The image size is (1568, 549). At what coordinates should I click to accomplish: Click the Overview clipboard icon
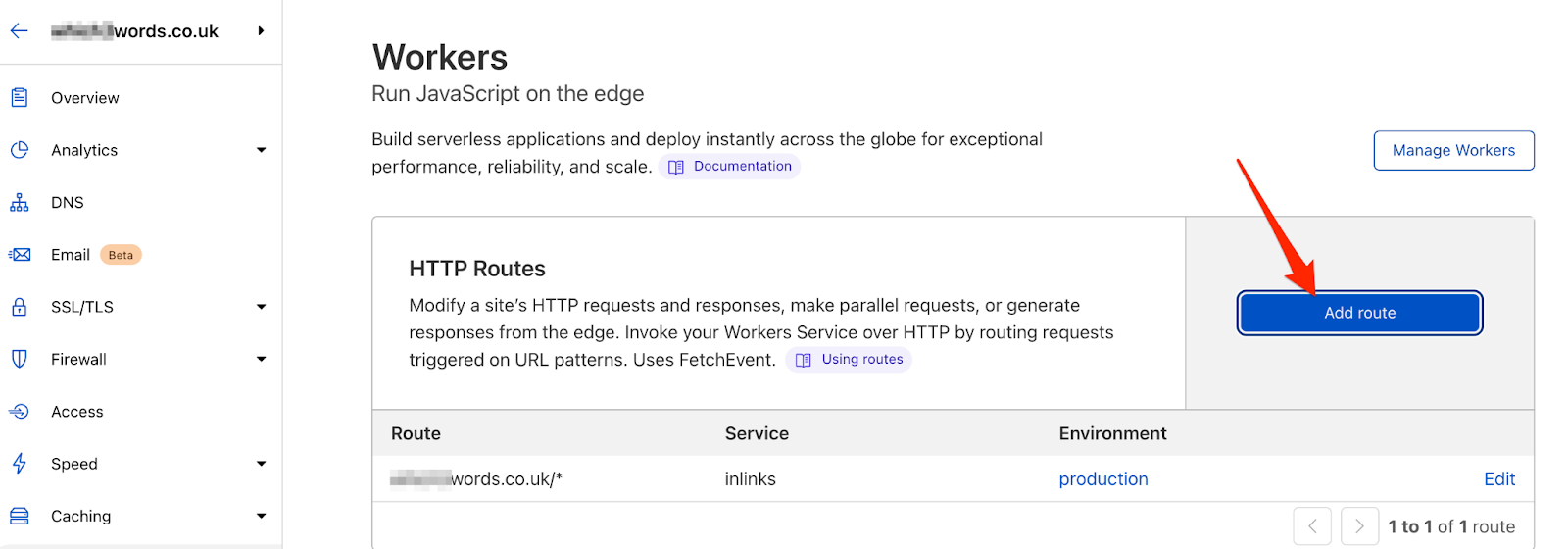point(19,98)
